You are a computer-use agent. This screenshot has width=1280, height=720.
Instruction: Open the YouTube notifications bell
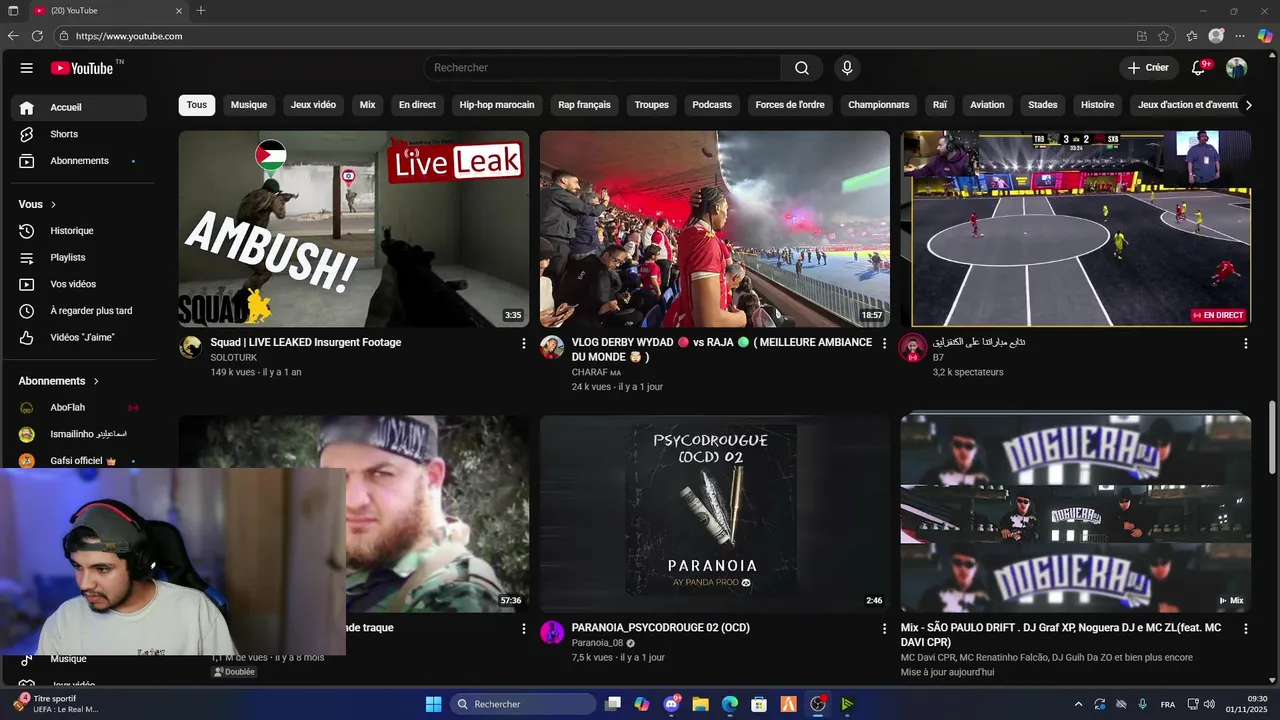coord(1199,68)
